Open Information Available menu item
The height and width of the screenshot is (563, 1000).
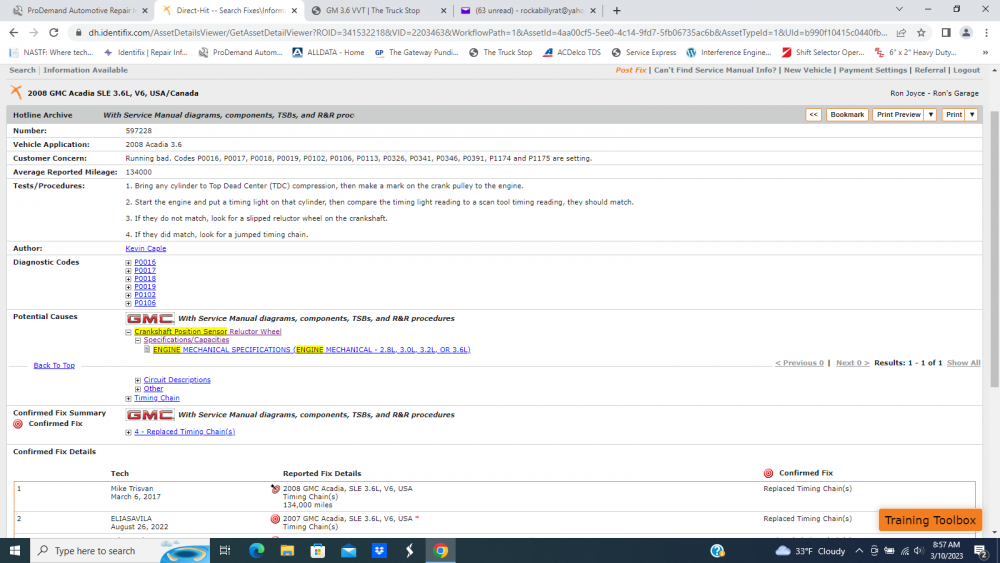[85, 70]
